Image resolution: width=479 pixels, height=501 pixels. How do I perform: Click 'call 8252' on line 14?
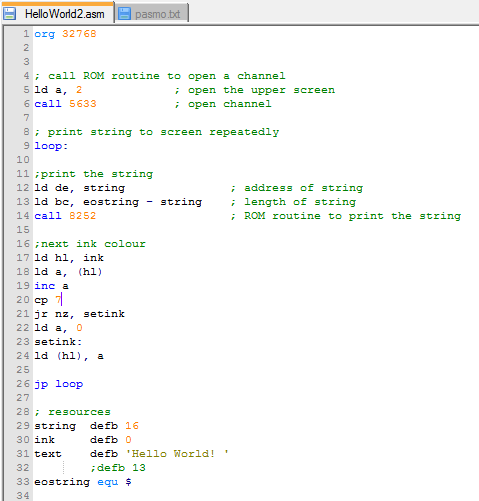coord(65,216)
